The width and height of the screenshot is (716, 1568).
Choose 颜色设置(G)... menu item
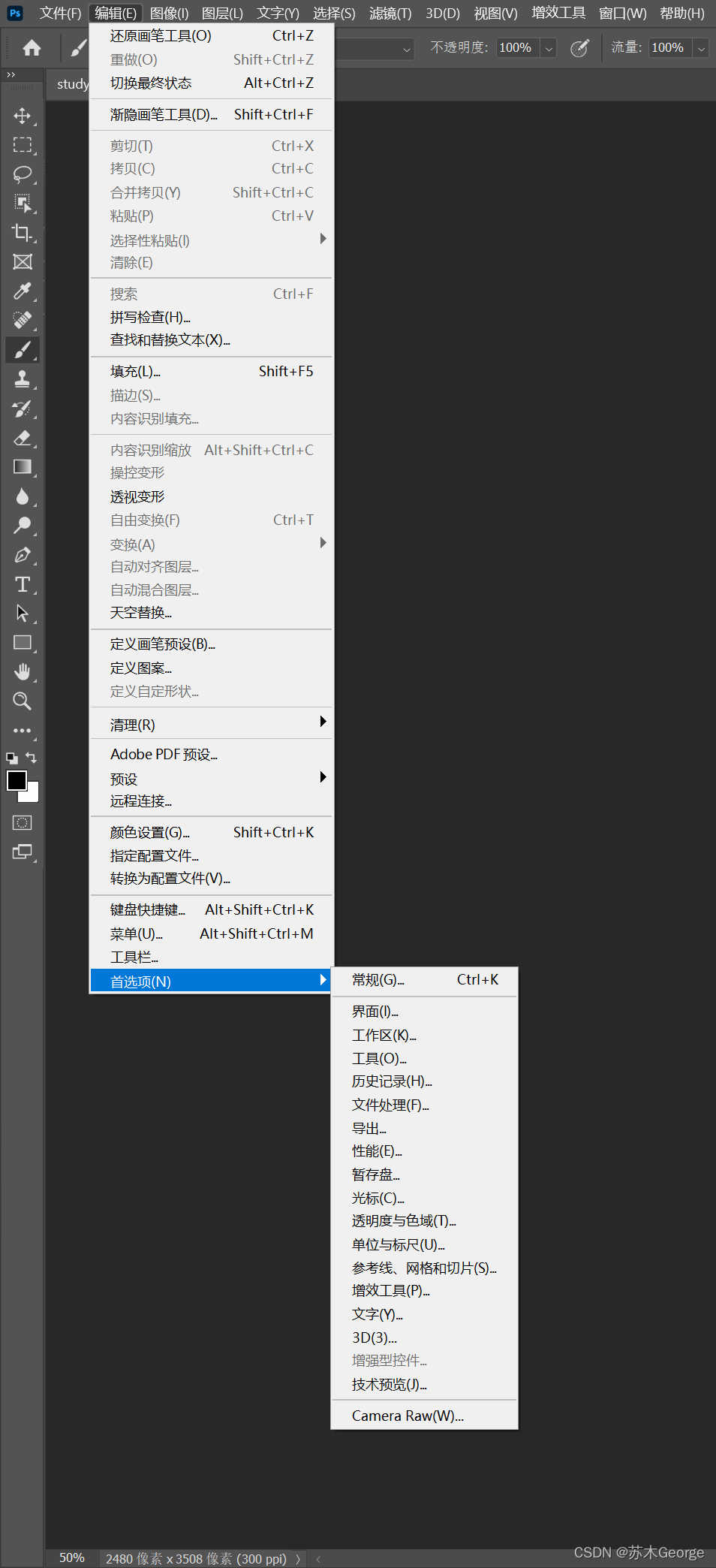(212, 833)
